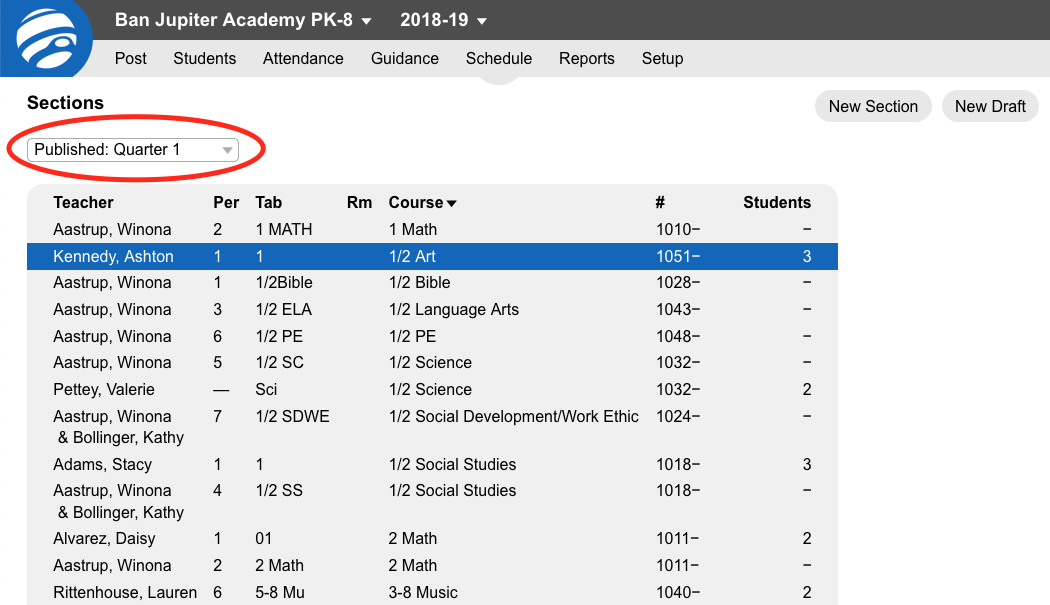The image size is (1050, 605).
Task: Sort sections by Tab column header
Action: (x=269, y=202)
